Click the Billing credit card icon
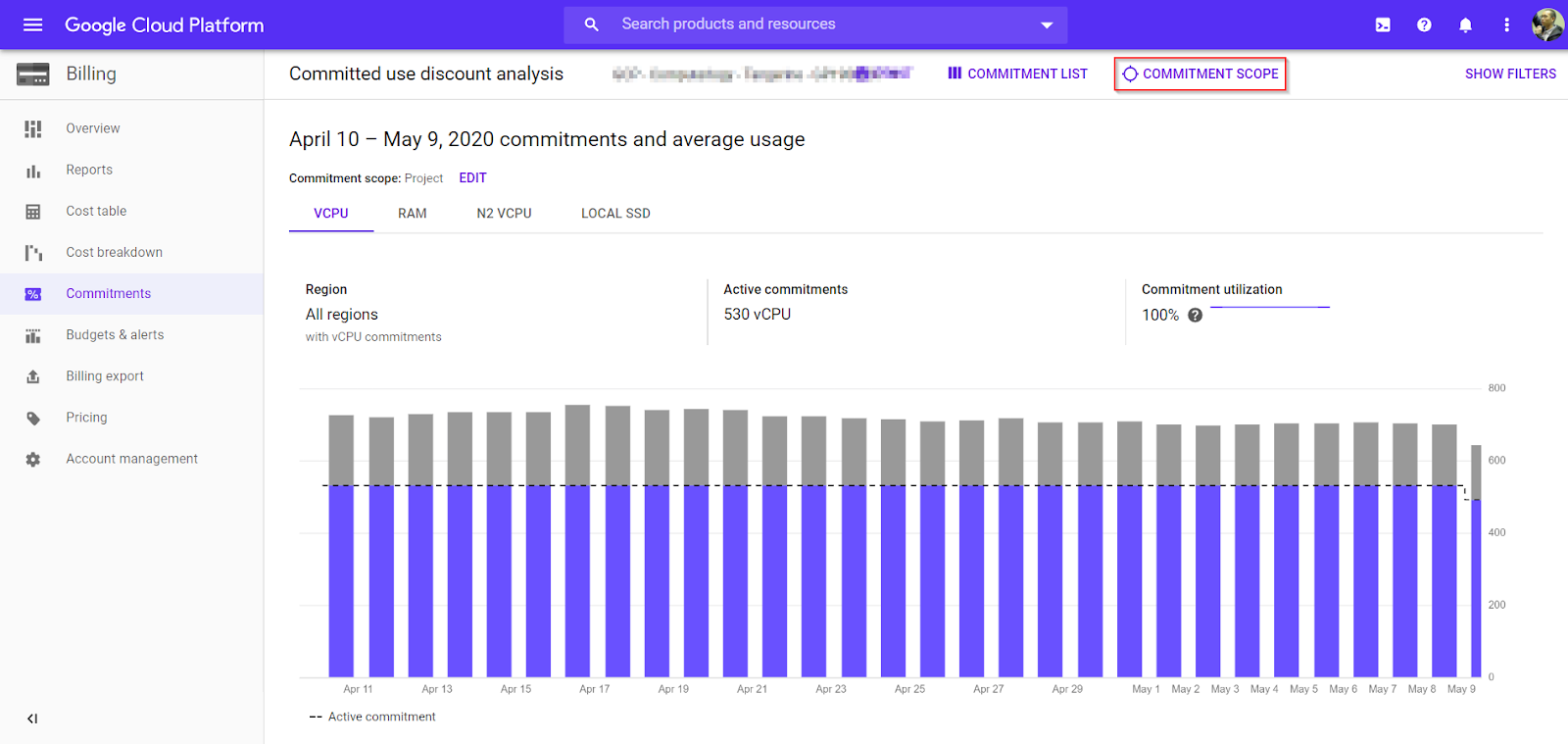Image resolution: width=1568 pixels, height=744 pixels. 33,74
